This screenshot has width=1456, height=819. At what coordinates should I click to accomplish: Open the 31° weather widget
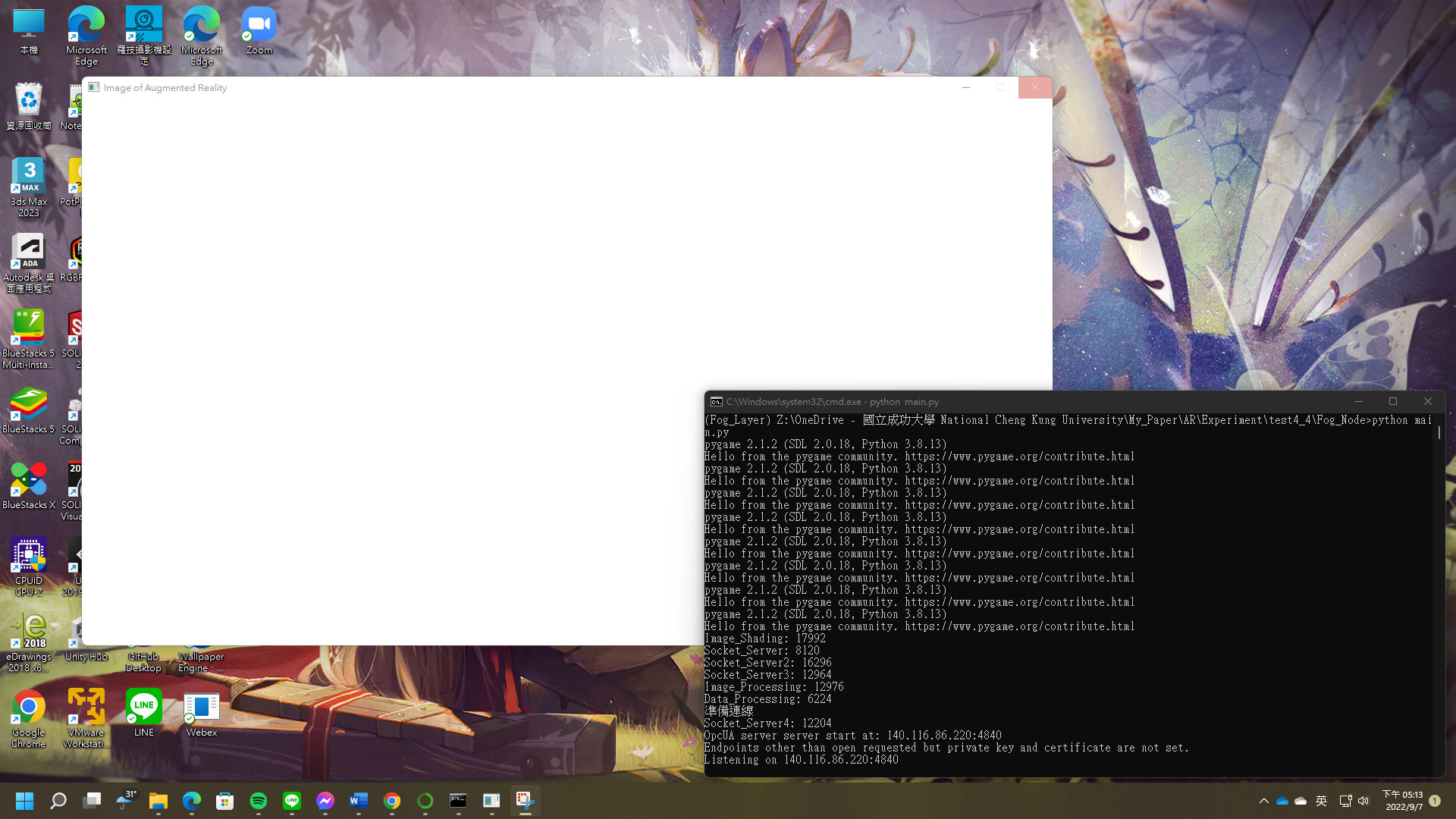click(125, 801)
